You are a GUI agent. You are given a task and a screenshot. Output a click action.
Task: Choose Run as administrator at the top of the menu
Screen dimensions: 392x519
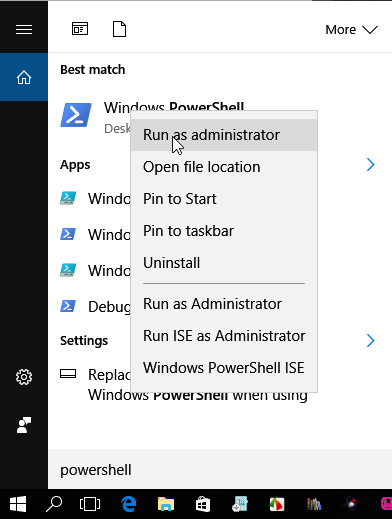pyautogui.click(x=224, y=135)
